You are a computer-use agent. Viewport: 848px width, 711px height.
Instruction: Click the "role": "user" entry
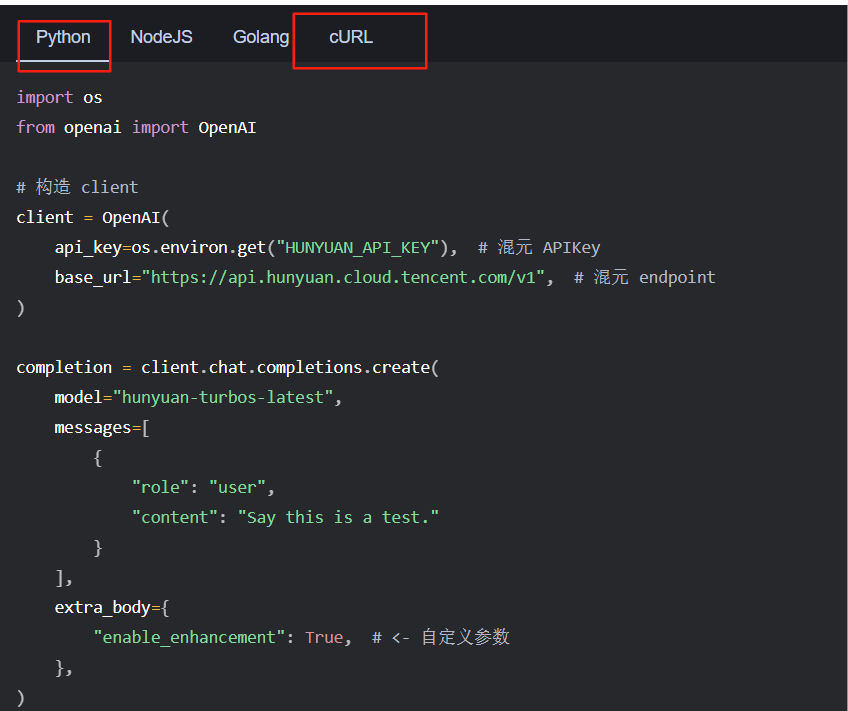pyautogui.click(x=203, y=487)
